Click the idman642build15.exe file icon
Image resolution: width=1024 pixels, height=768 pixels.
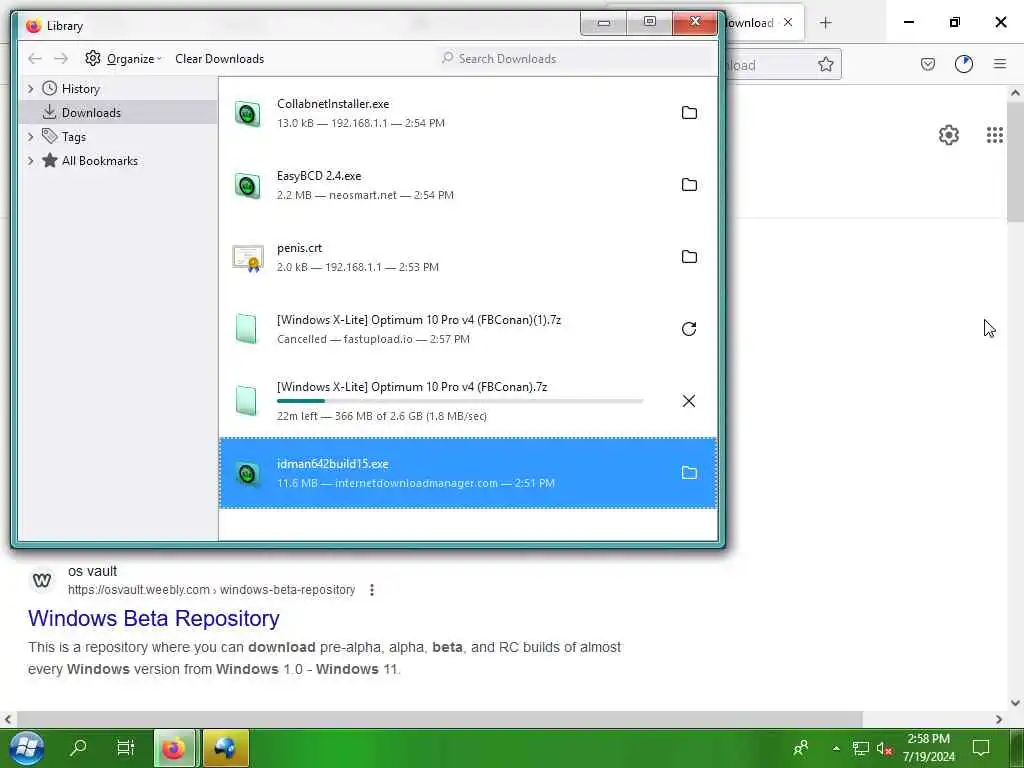248,473
